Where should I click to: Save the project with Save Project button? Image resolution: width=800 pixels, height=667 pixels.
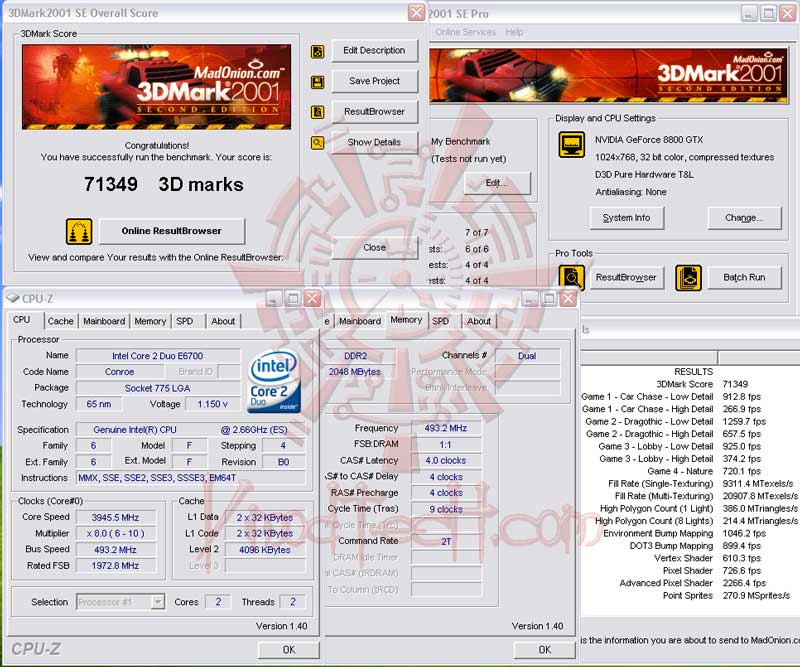click(x=374, y=81)
